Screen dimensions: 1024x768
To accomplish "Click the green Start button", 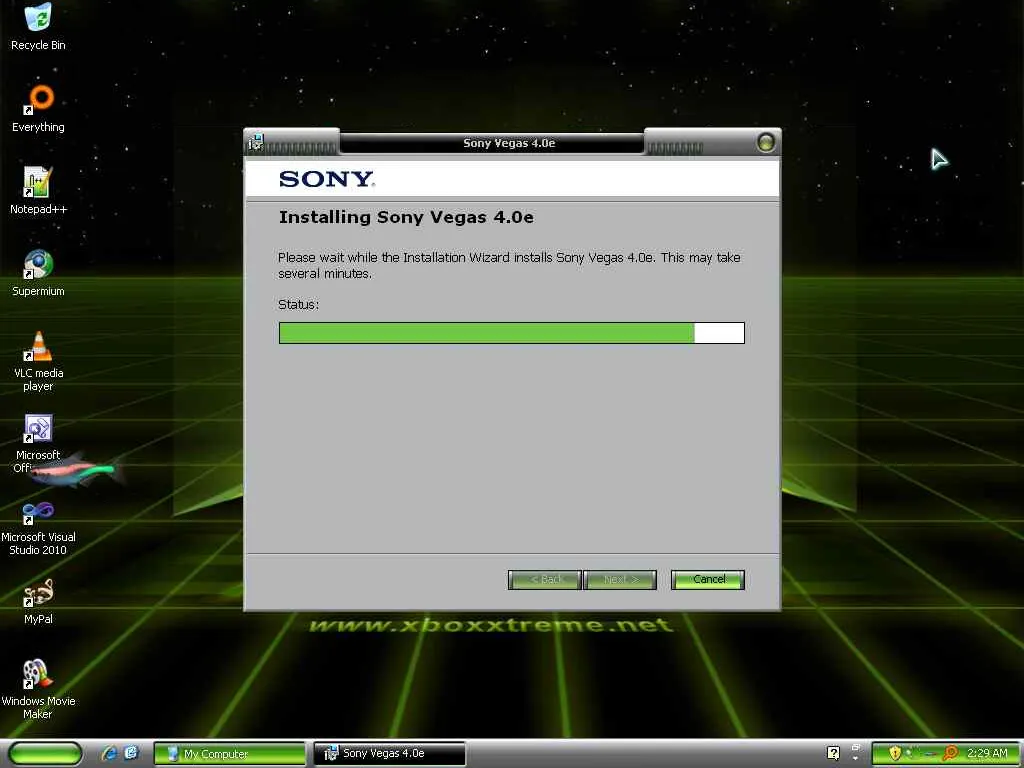I will [45, 754].
